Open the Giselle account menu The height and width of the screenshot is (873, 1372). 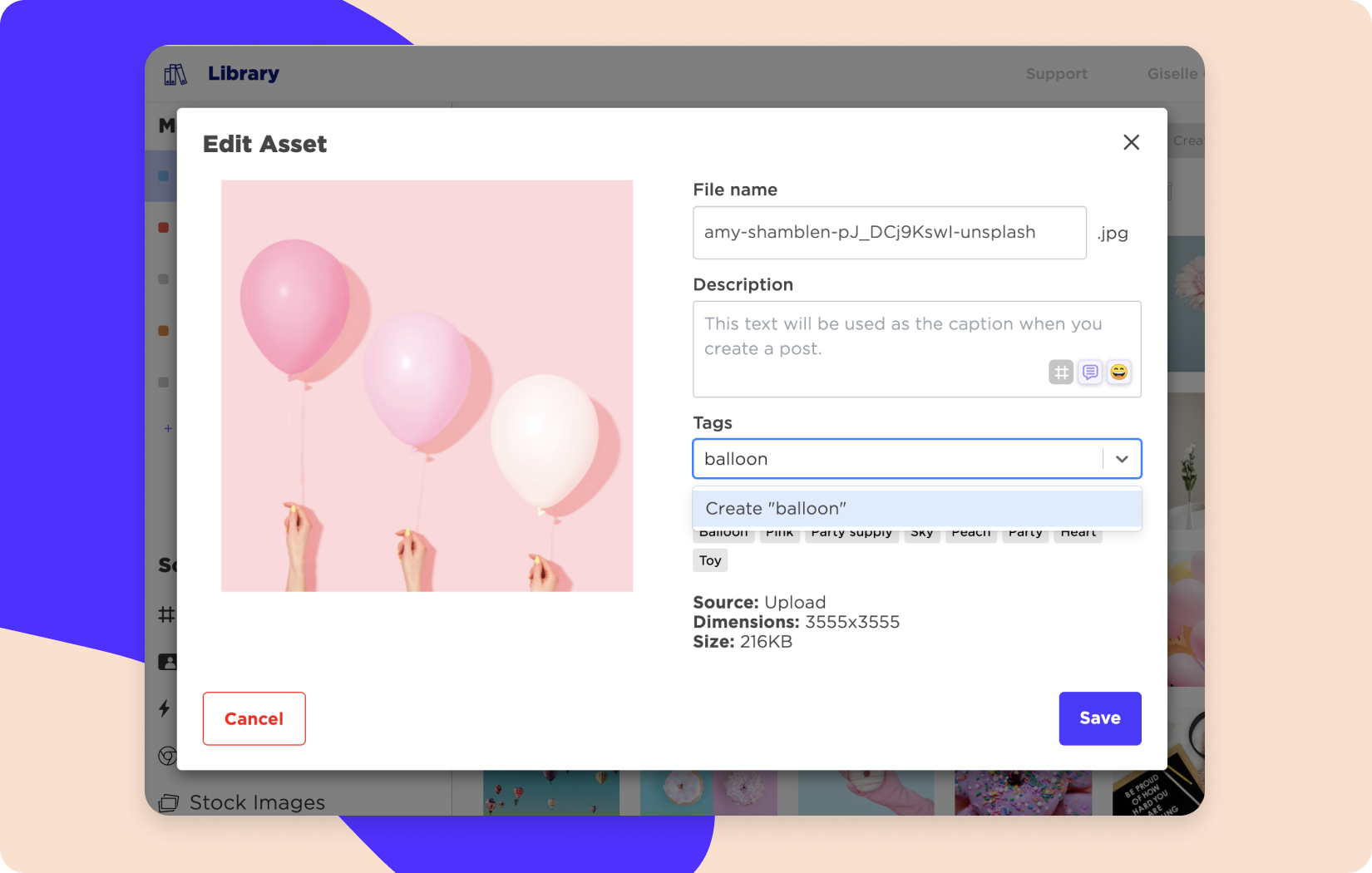1174,74
